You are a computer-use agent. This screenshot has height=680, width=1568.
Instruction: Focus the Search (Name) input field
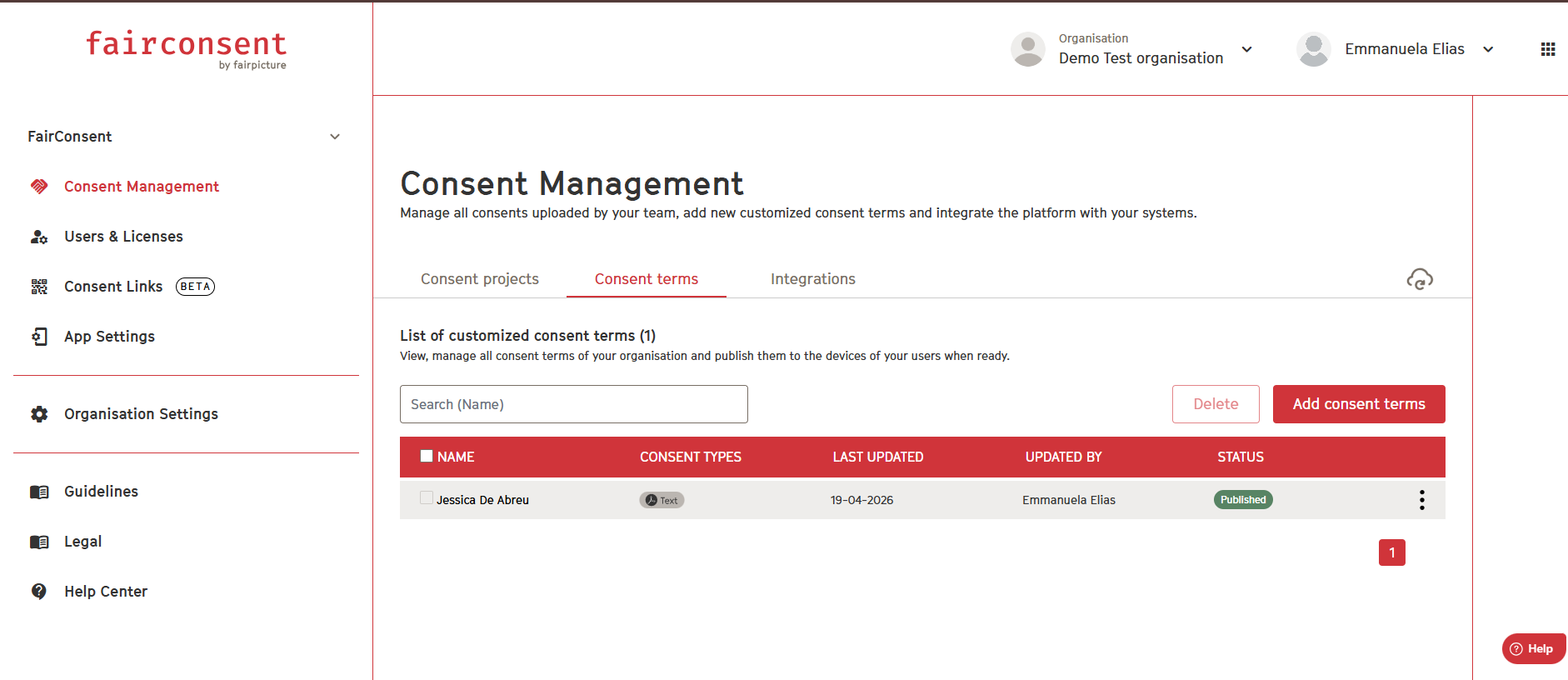click(574, 404)
